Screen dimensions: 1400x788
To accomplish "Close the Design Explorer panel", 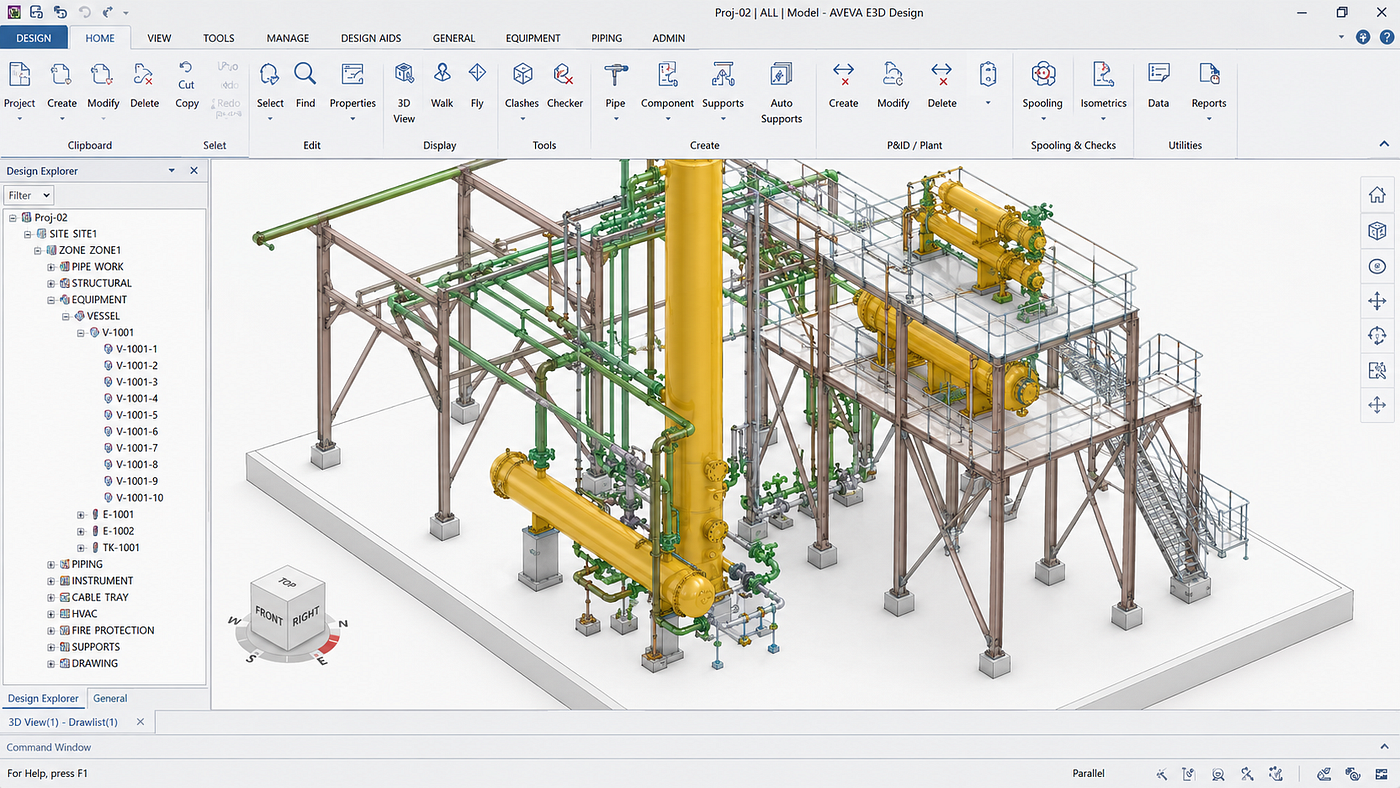I will tap(194, 171).
